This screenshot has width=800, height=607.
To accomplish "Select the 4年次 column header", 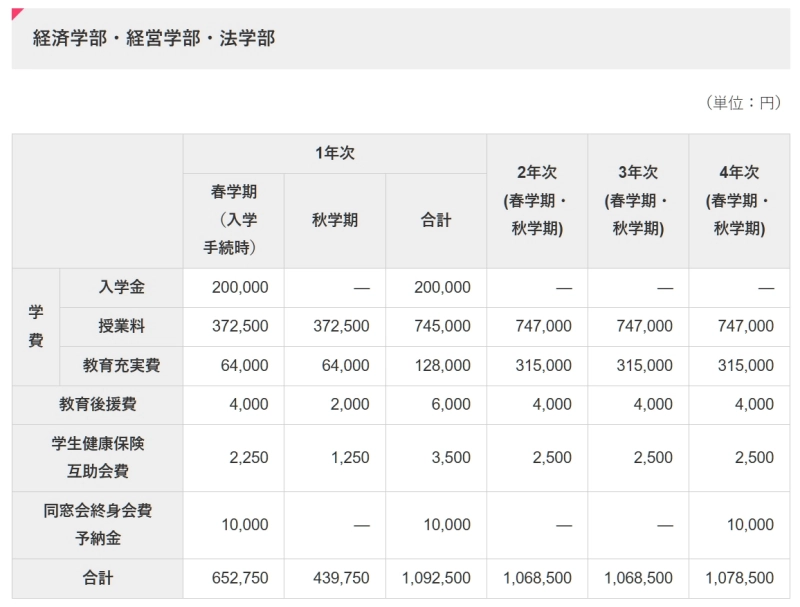I will tap(739, 200).
